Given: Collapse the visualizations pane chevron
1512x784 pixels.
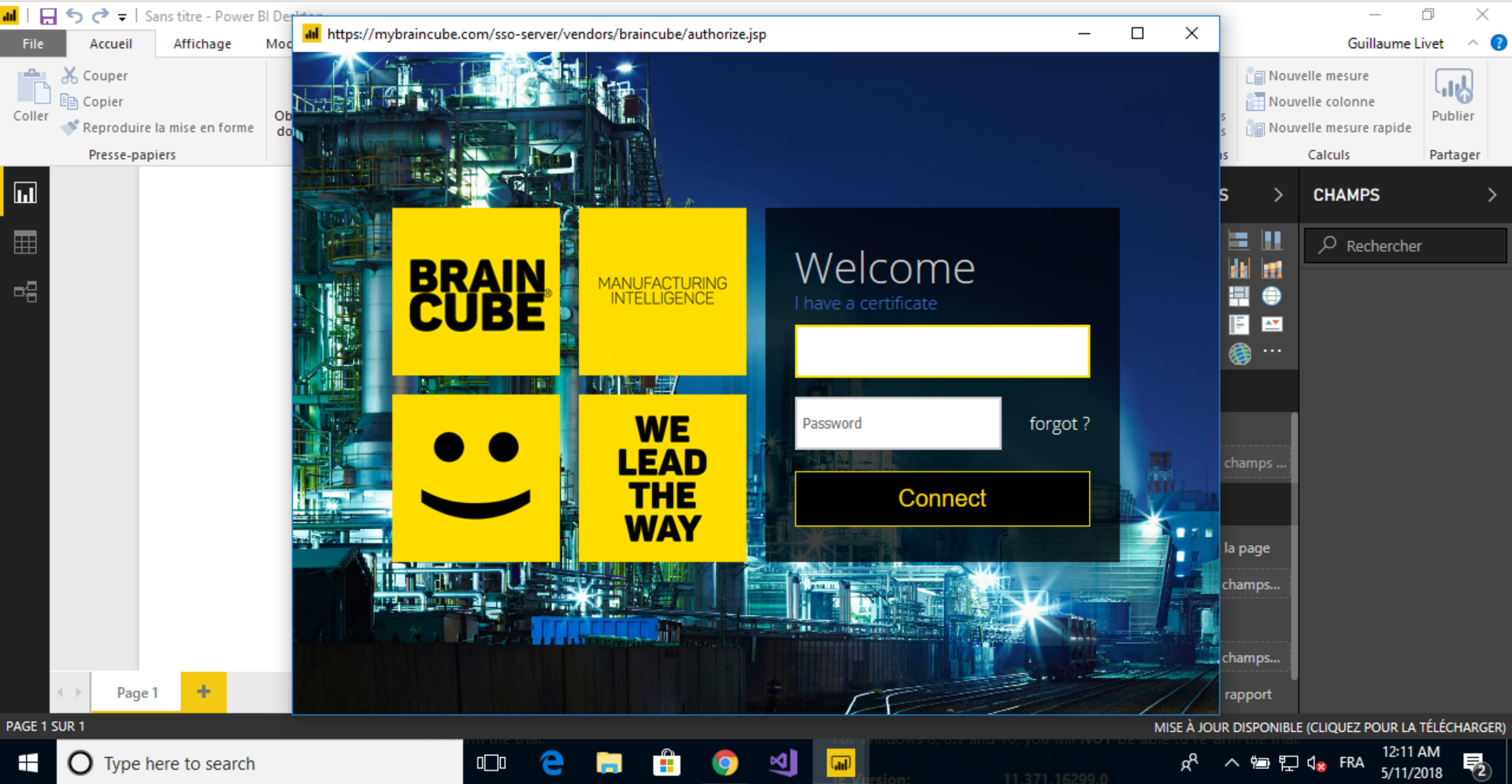Looking at the screenshot, I should point(1278,195).
